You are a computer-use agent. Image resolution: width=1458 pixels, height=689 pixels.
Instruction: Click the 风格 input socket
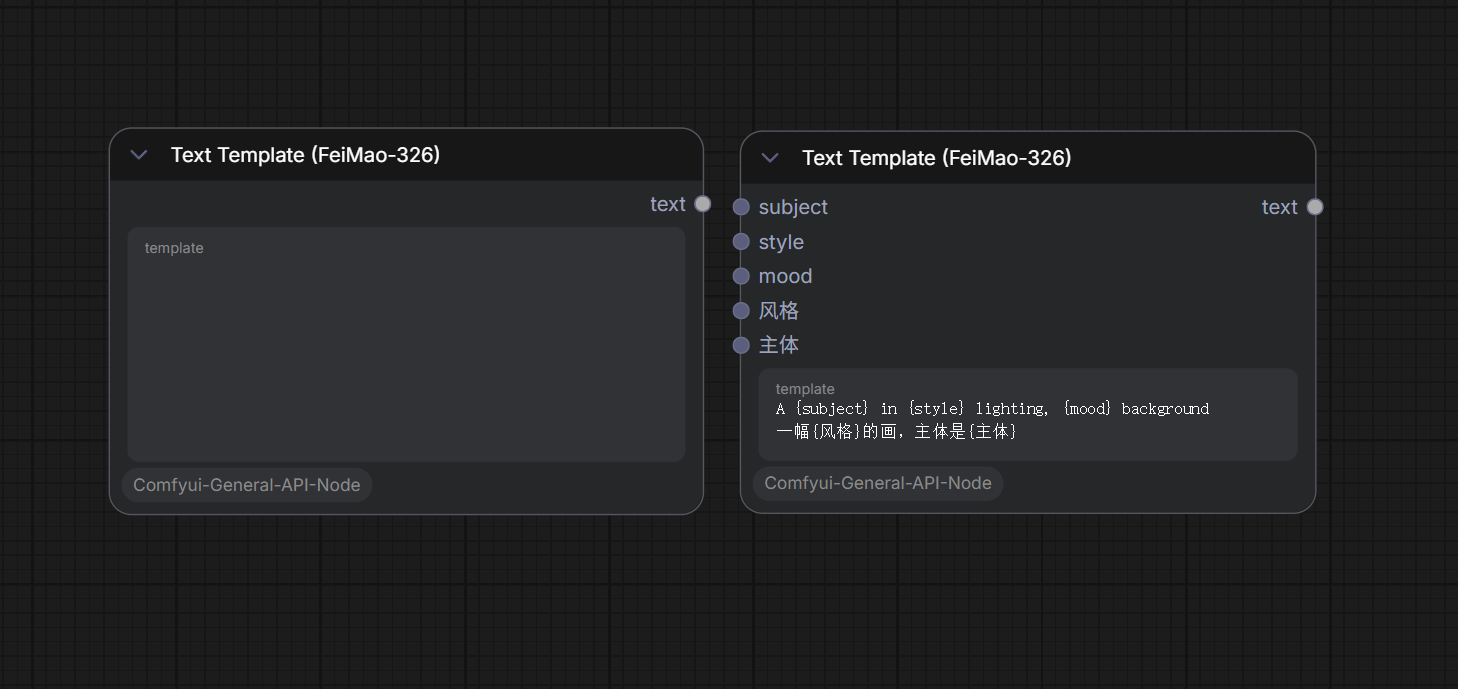pyautogui.click(x=741, y=311)
